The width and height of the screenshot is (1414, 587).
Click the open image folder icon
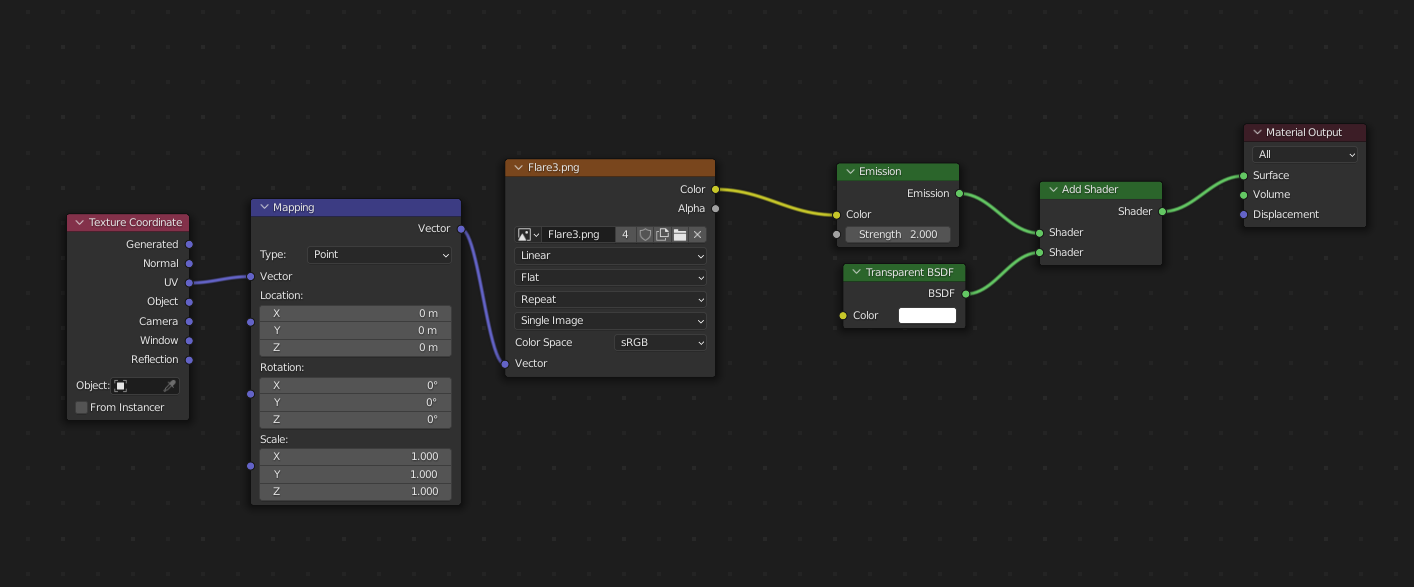pyautogui.click(x=680, y=234)
